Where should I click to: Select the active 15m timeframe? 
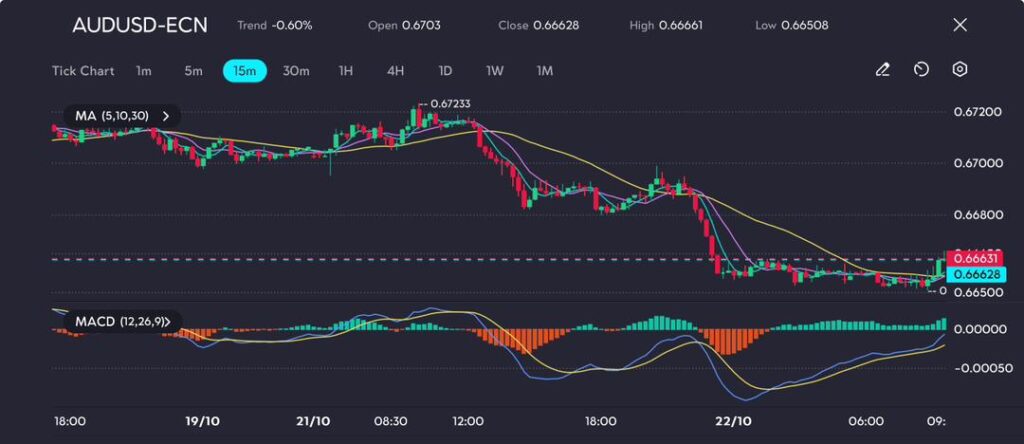pos(244,70)
